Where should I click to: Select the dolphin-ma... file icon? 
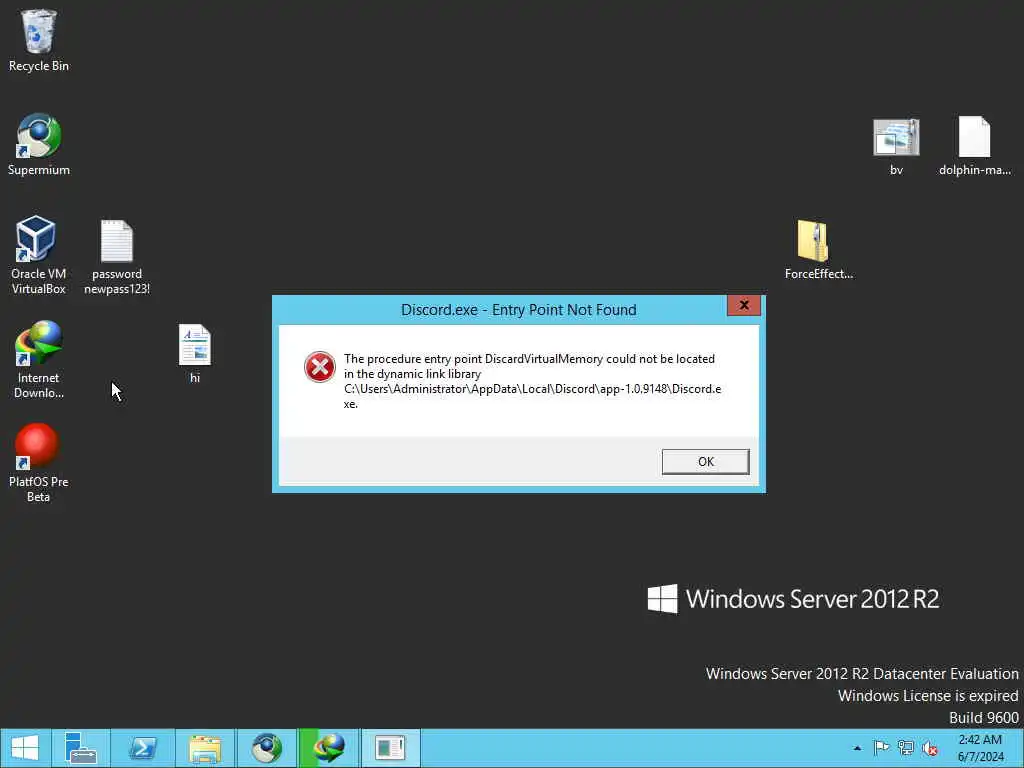pyautogui.click(x=974, y=146)
